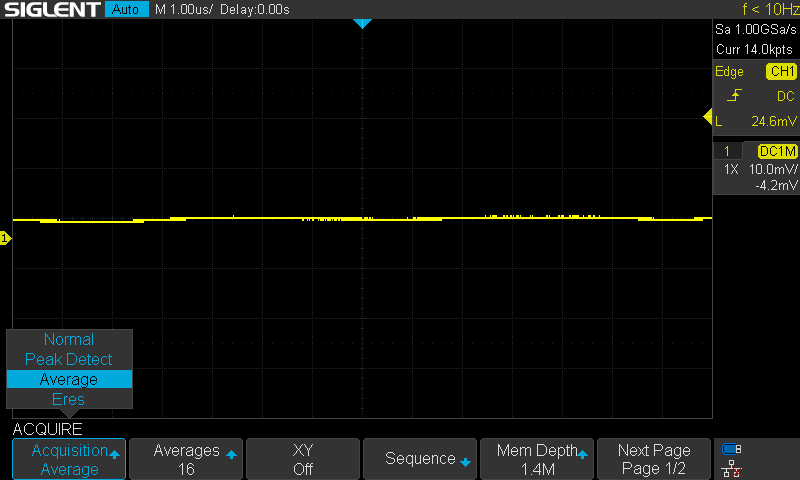Click the Auto trigger status badge
Image resolution: width=800 pixels, height=480 pixels.
coord(126,10)
